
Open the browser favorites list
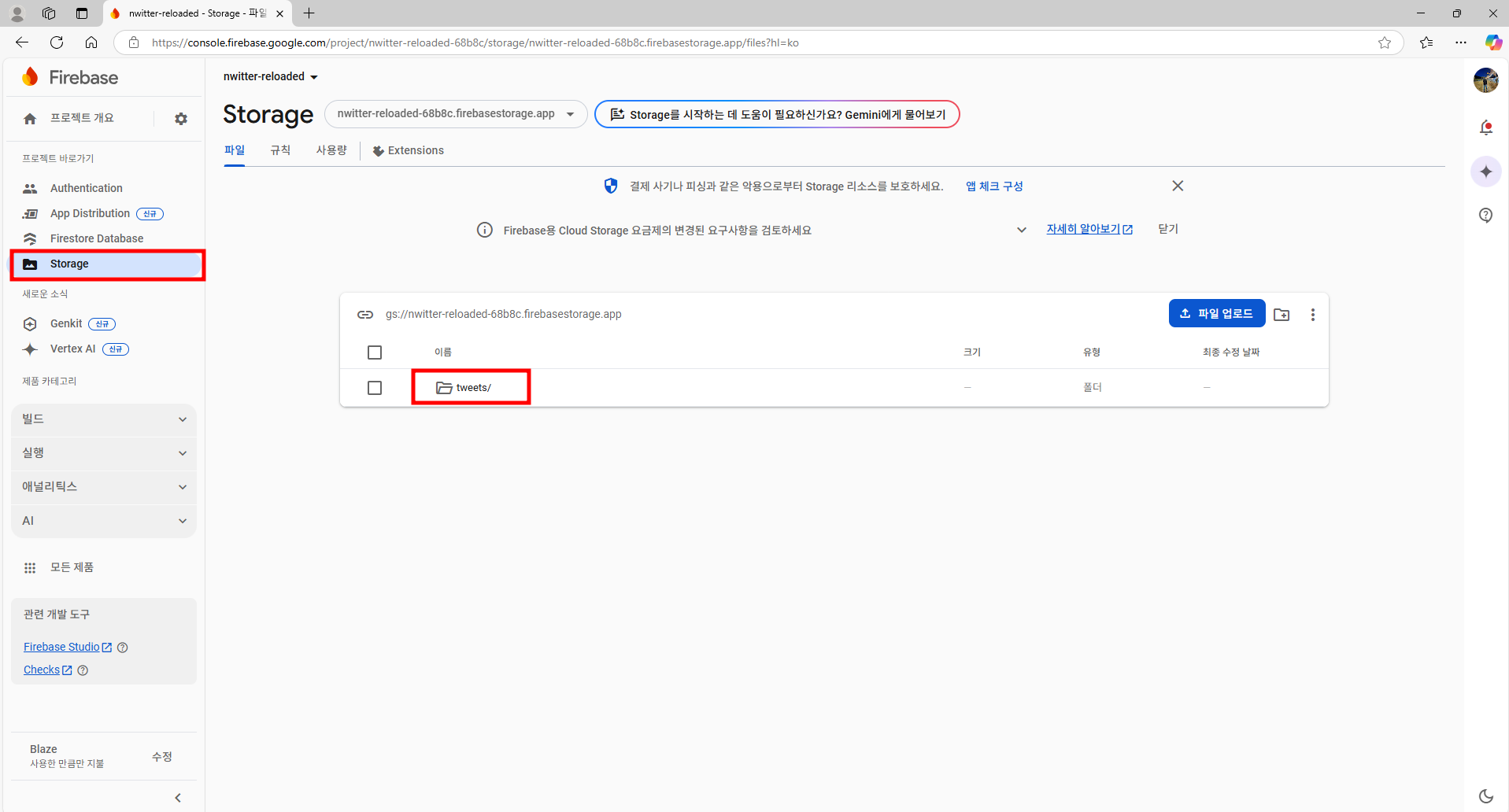click(1426, 42)
